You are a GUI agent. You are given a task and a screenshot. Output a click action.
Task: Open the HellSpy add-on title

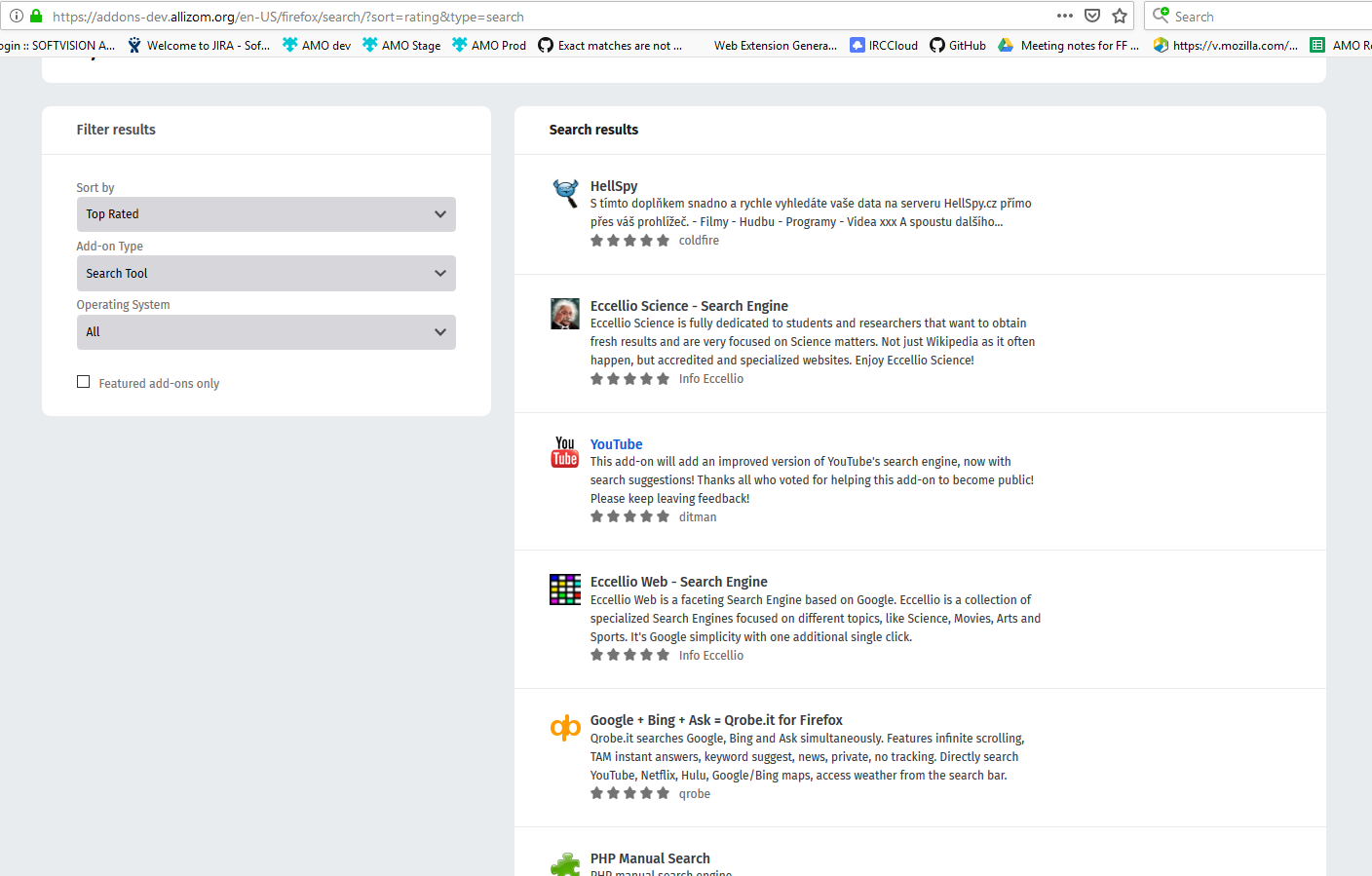pyautogui.click(x=614, y=186)
